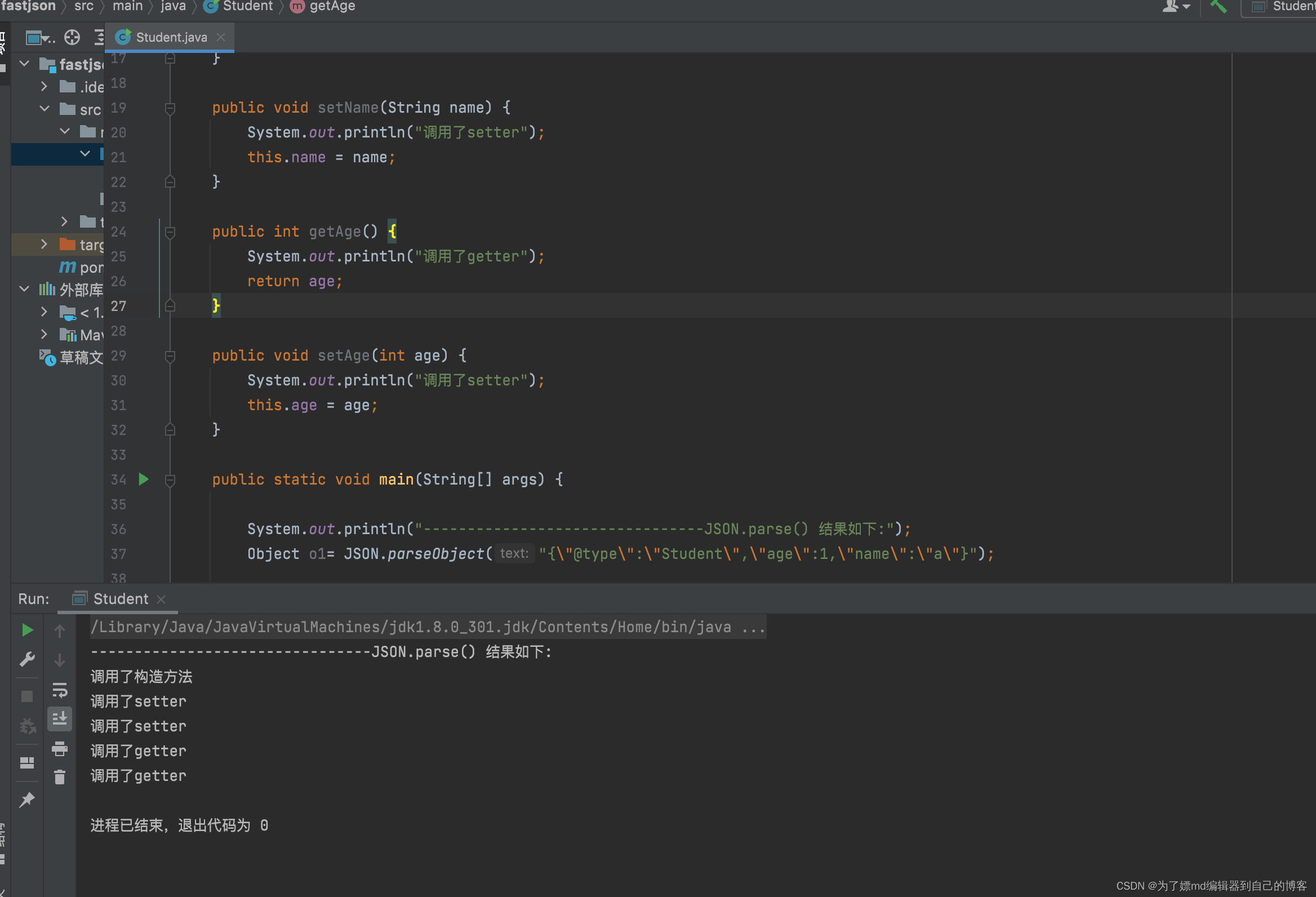Expand the < 1. JDK library node

(x=44, y=312)
